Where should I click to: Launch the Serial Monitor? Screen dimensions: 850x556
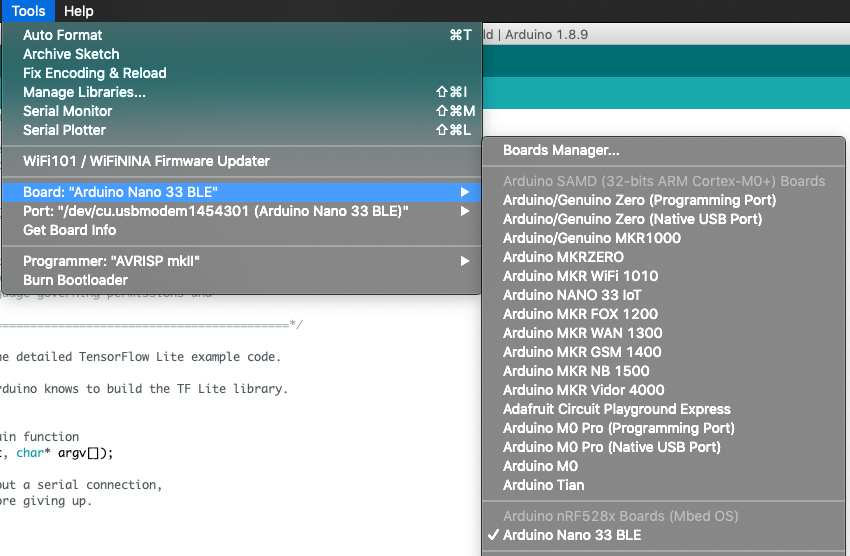[x=67, y=111]
